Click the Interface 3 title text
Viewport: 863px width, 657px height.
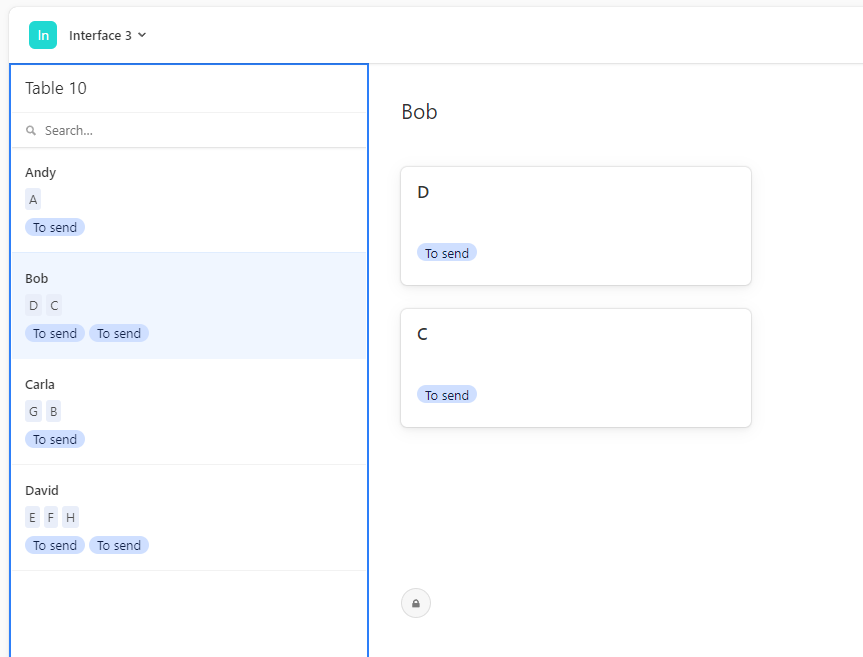click(x=100, y=35)
